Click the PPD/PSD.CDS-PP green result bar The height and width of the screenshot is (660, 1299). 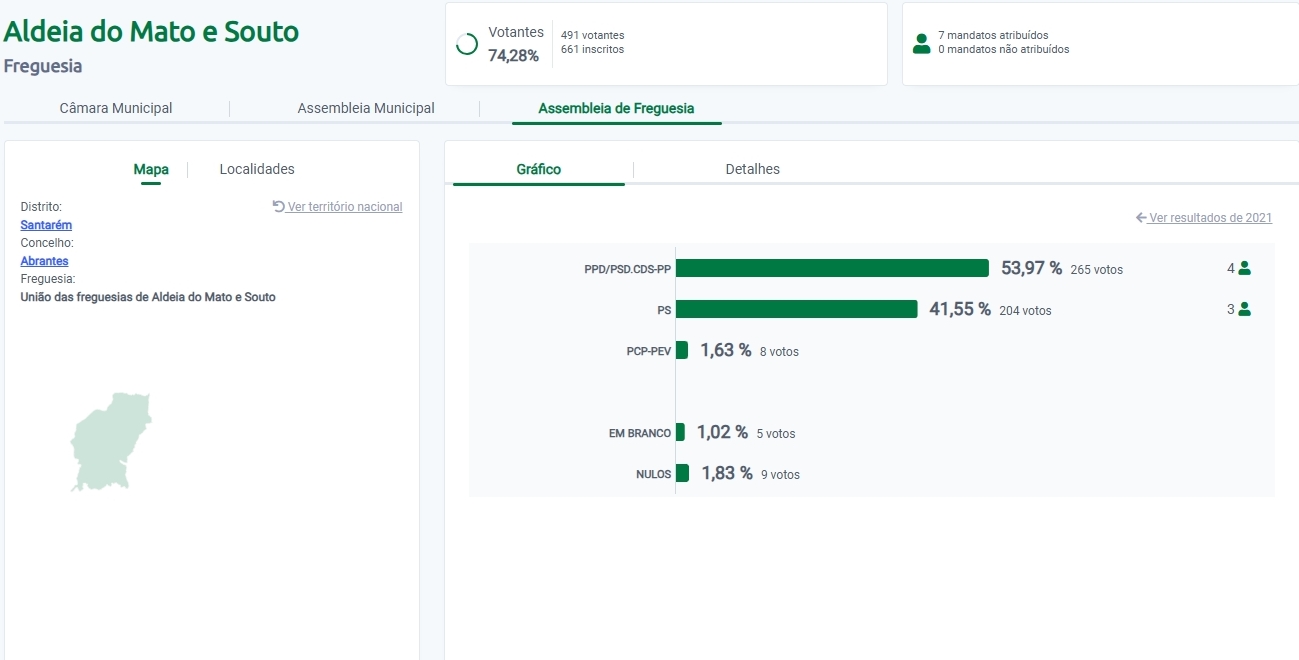[832, 268]
